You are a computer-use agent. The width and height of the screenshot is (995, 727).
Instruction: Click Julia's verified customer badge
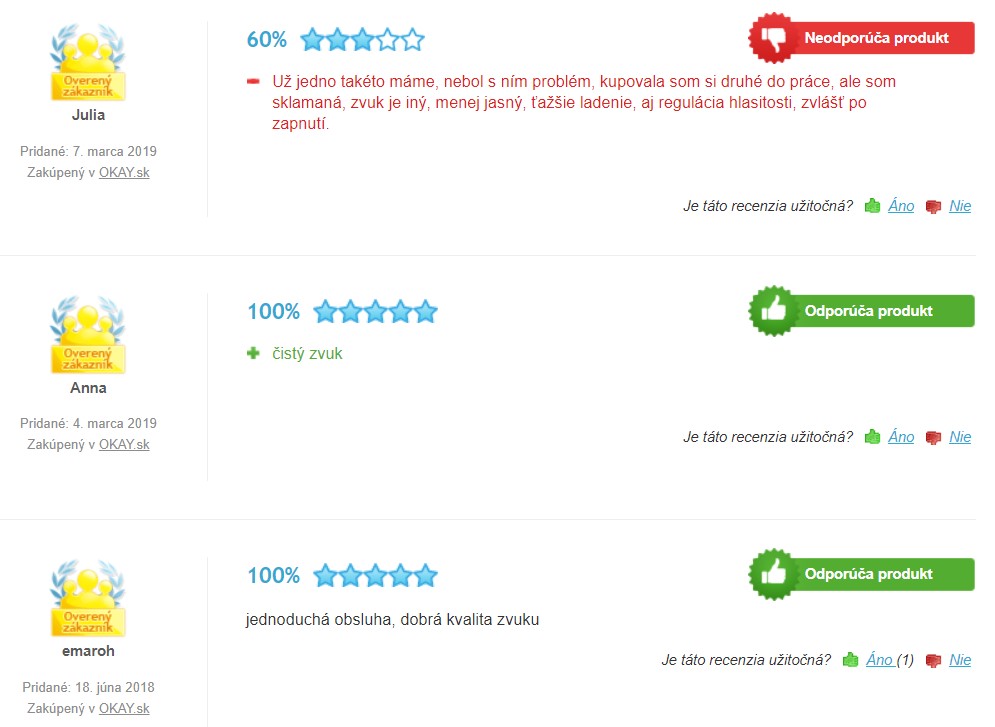coord(88,62)
